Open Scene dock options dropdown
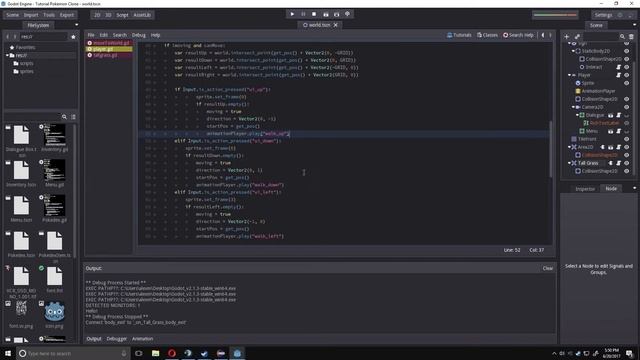The width and height of the screenshot is (640, 360). [634, 25]
